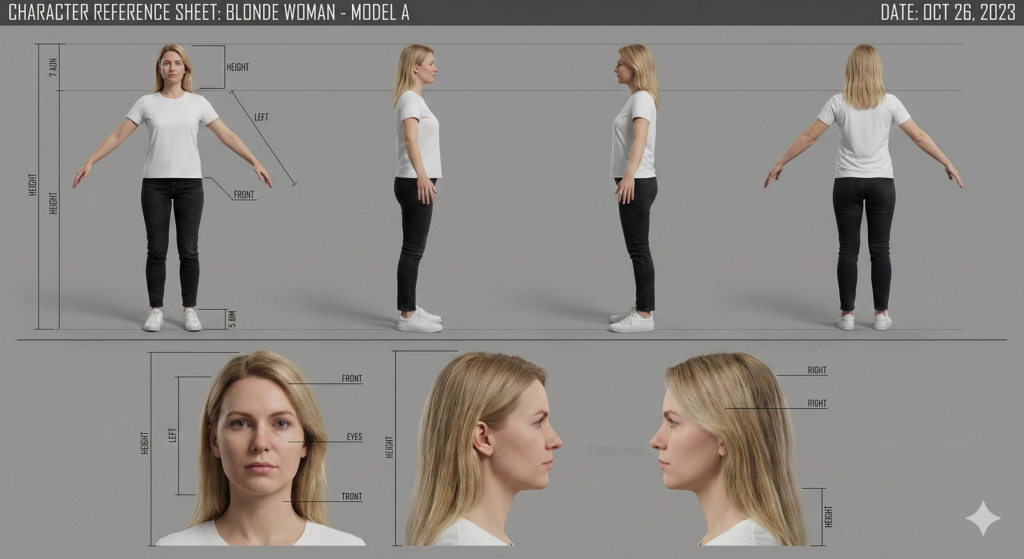Image resolution: width=1024 pixels, height=559 pixels.
Task: Select the full-body side figure facing left
Action: pos(635,188)
